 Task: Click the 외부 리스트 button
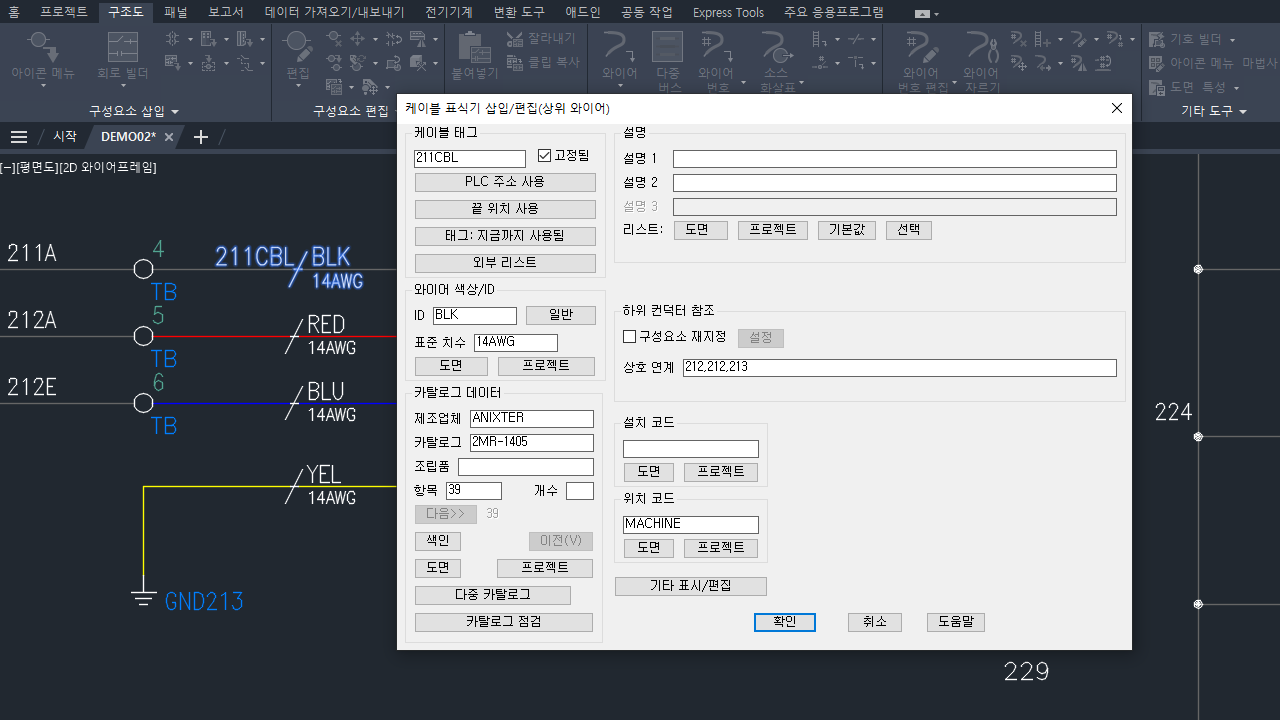pyautogui.click(x=505, y=263)
